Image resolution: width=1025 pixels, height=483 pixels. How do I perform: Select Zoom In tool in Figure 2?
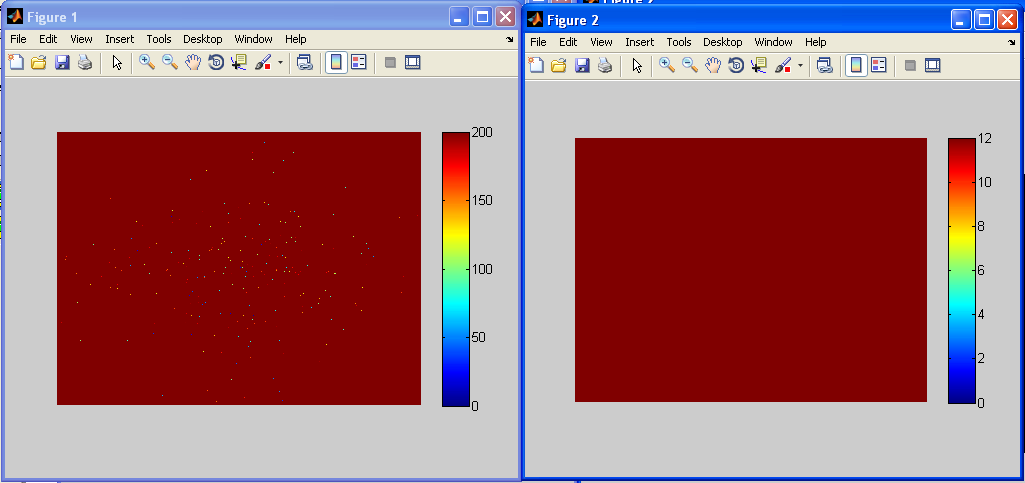coord(667,65)
